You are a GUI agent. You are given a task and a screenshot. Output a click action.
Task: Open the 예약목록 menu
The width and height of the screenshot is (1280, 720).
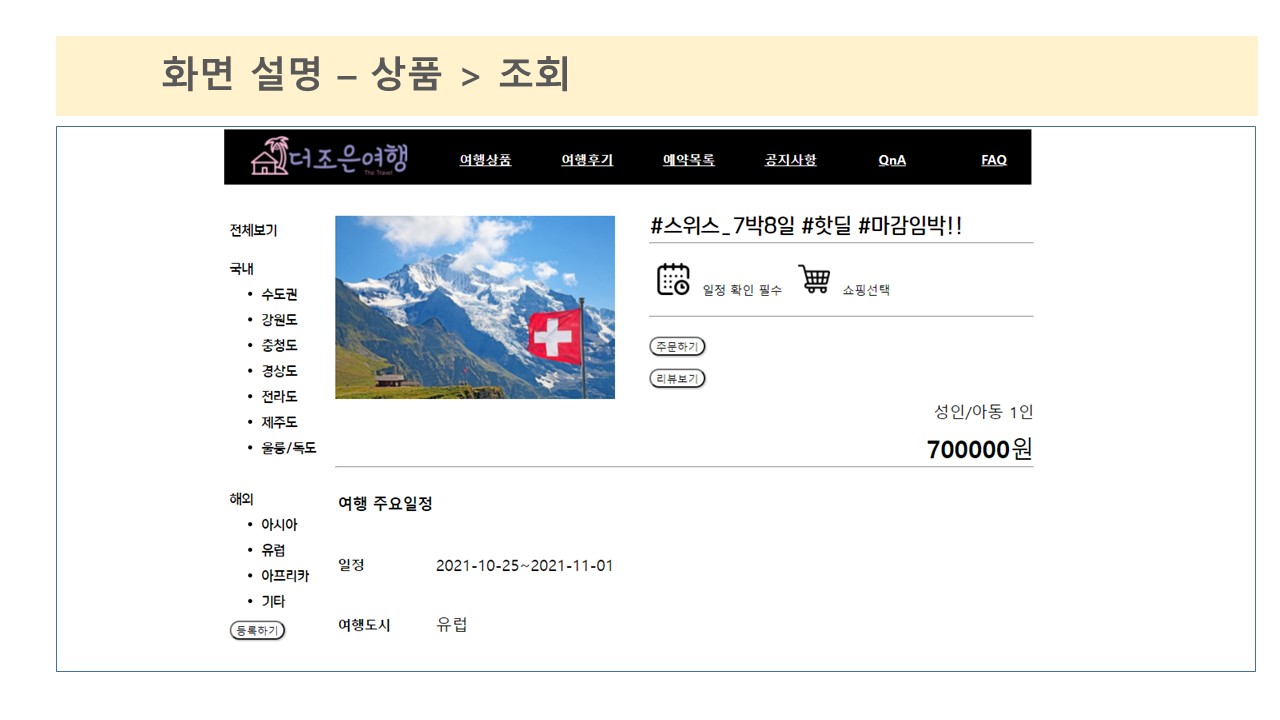689,160
